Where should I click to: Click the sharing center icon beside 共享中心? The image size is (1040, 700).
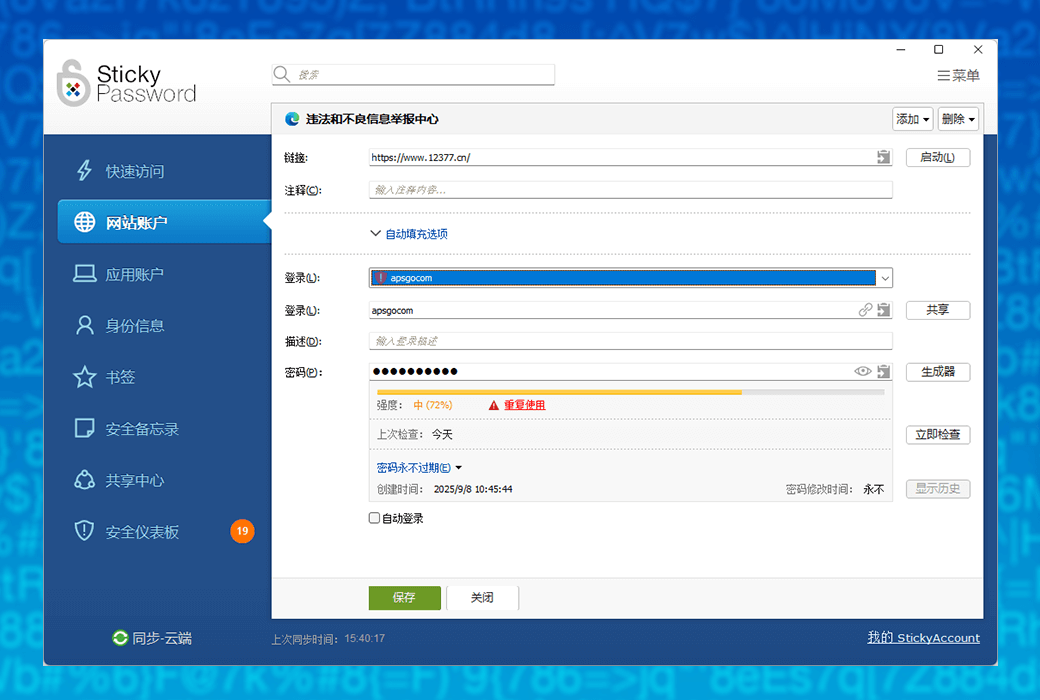point(84,480)
